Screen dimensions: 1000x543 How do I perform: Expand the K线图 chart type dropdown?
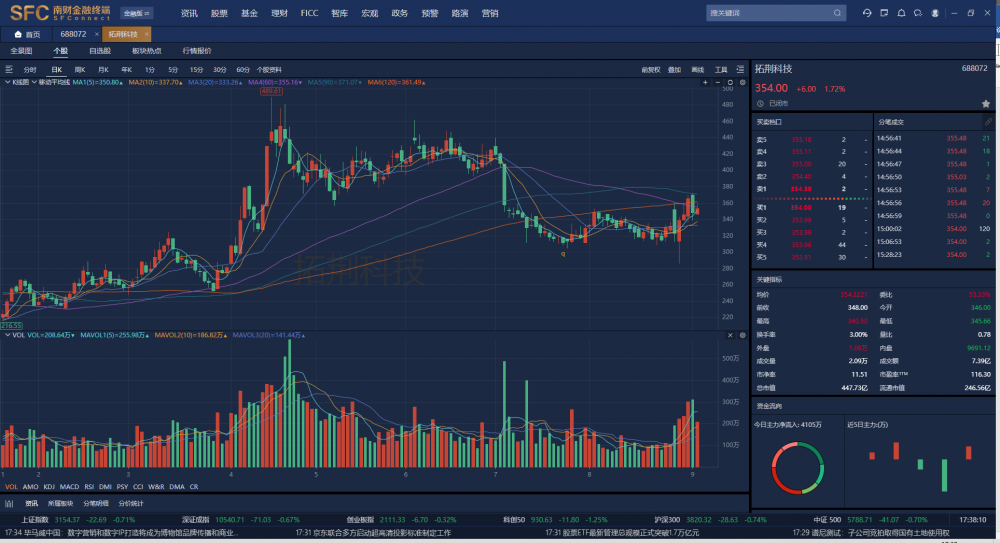[20, 82]
